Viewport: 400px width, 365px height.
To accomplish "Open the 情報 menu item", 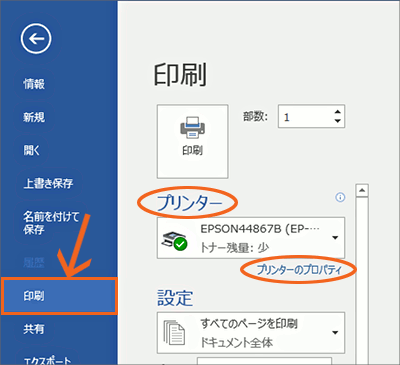I will (x=34, y=84).
